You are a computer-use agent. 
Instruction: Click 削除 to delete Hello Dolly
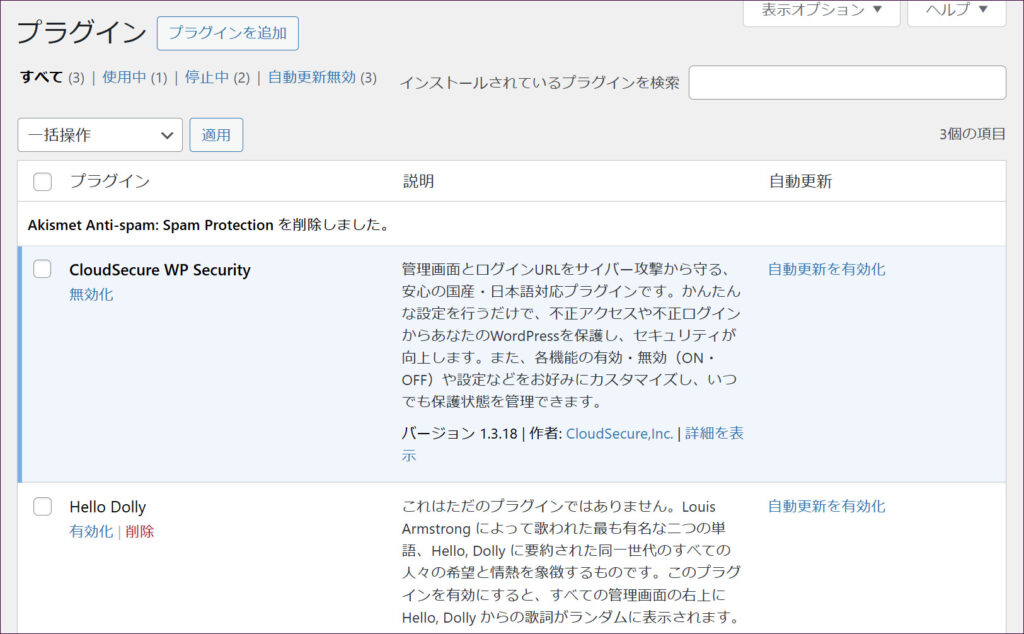[140, 532]
